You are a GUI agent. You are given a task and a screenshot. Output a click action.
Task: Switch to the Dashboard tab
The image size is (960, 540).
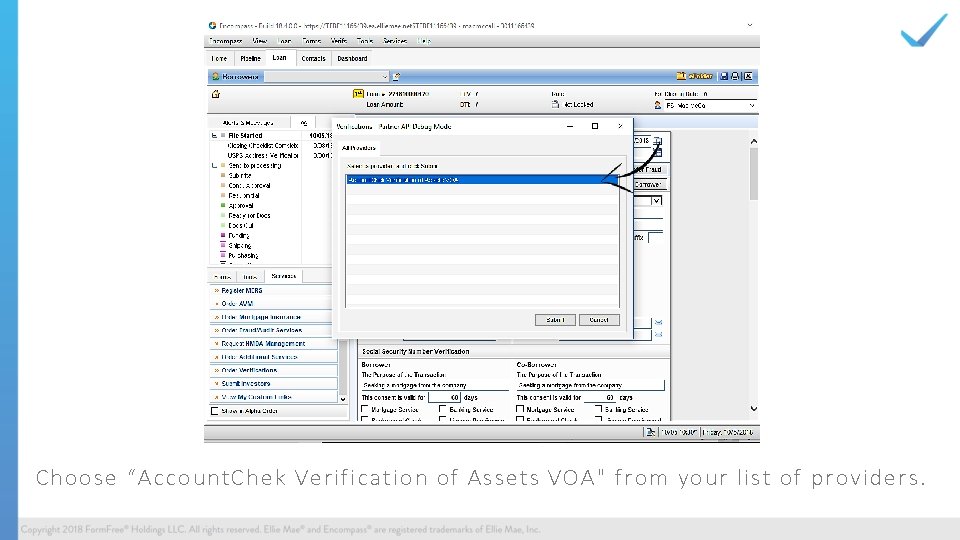(x=352, y=59)
